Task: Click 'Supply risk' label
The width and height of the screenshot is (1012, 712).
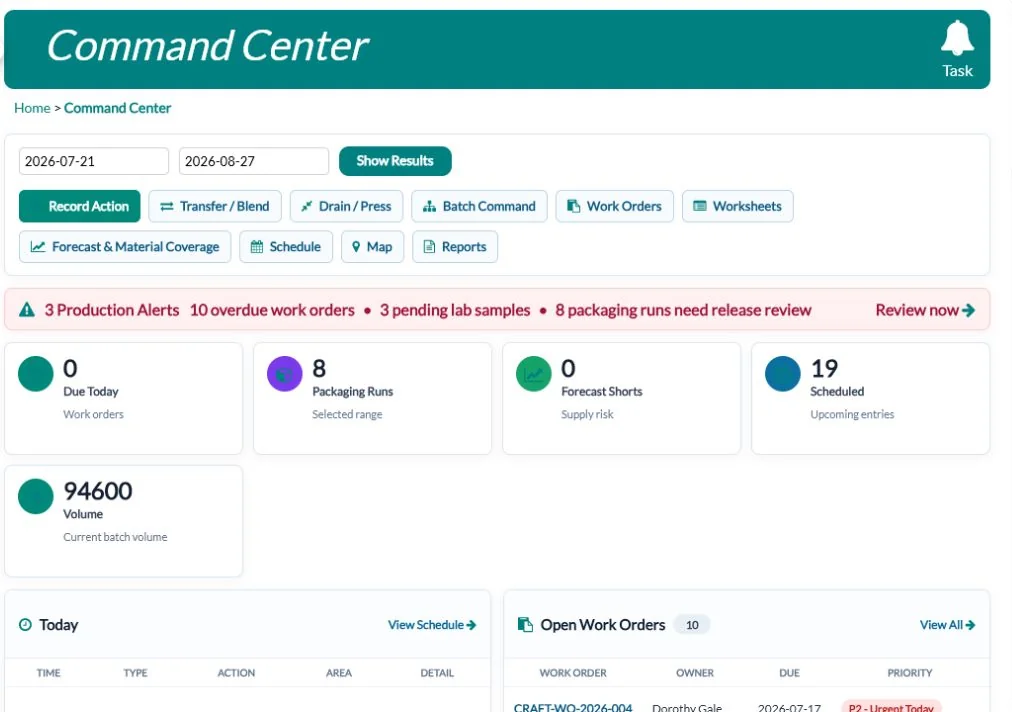Action: pos(587,414)
